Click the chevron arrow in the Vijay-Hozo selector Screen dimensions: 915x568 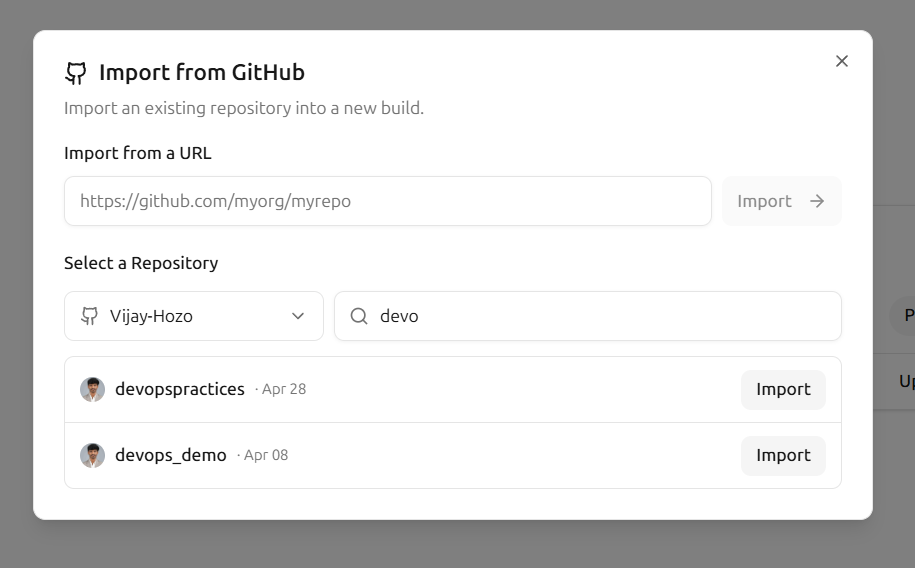coord(298,316)
